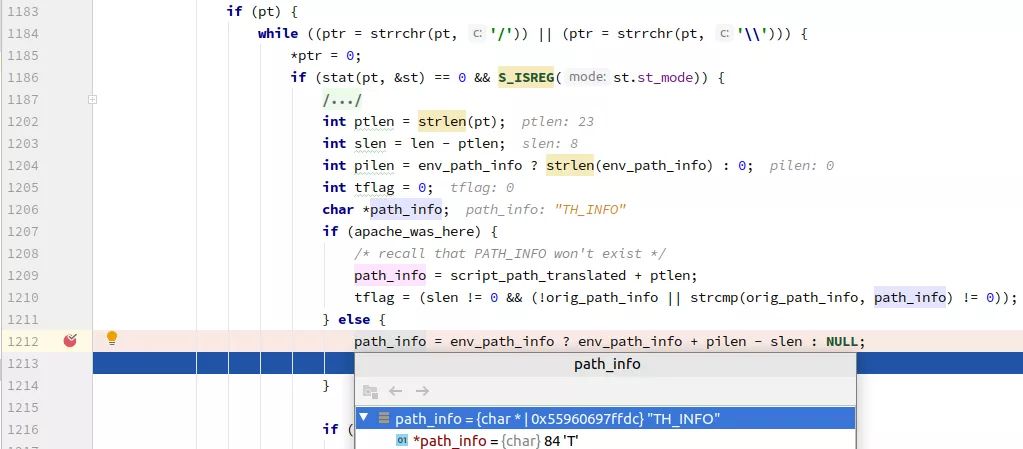Screen dimensions: 1023x449
Task: Expand the folded code block at line 1187
Action: point(93,99)
